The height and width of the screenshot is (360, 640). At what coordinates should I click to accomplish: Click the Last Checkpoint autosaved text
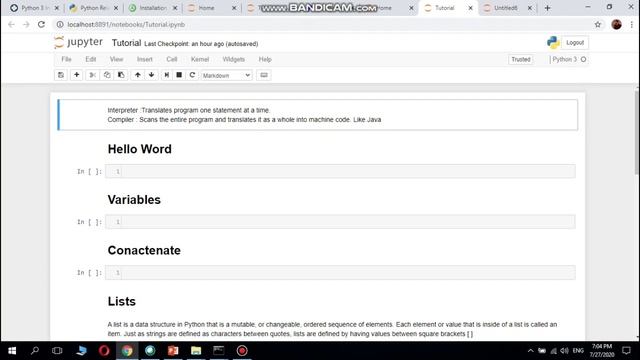click(201, 44)
